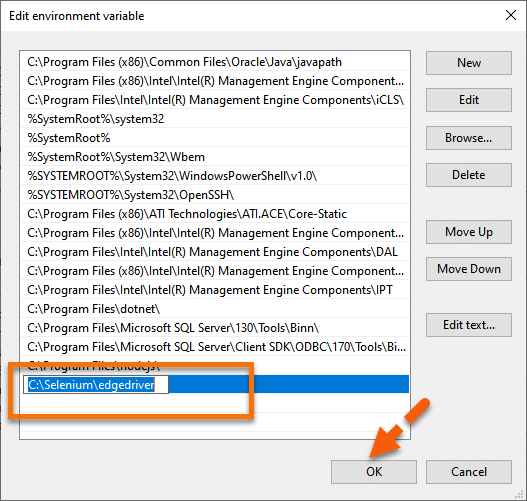Select the SQL Server\130\Tools\Binn\ entry
Screen dimensions: 527x501
pyautogui.click(x=215, y=328)
